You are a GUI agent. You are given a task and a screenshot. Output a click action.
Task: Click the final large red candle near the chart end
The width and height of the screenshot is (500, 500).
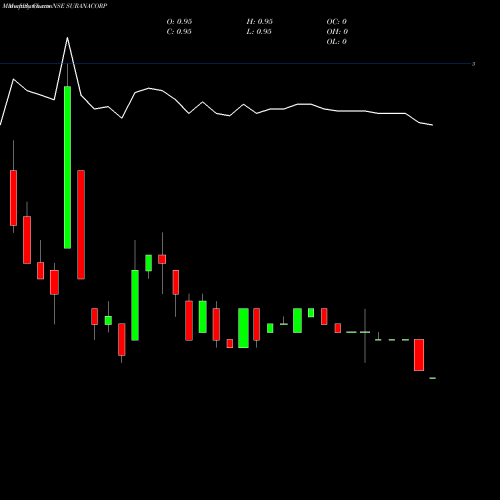419,355
